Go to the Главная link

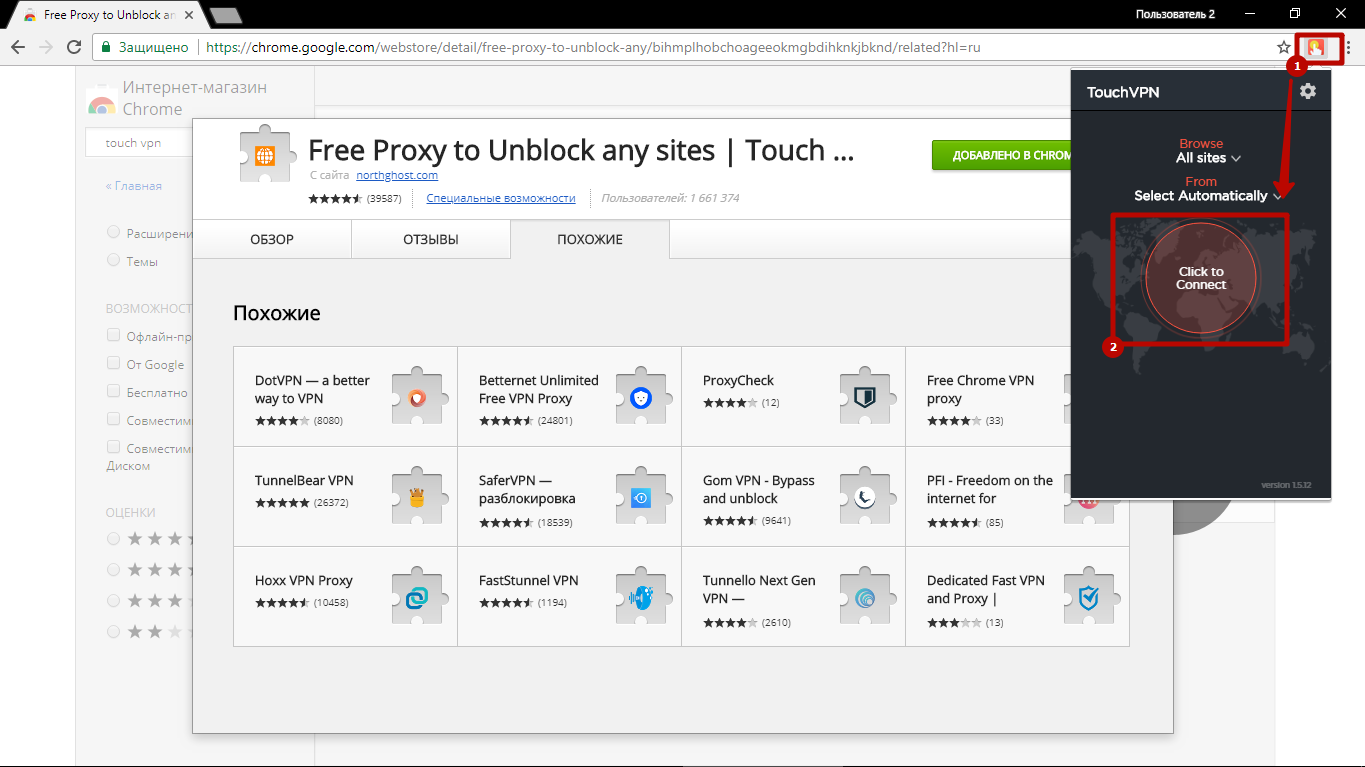tap(134, 186)
